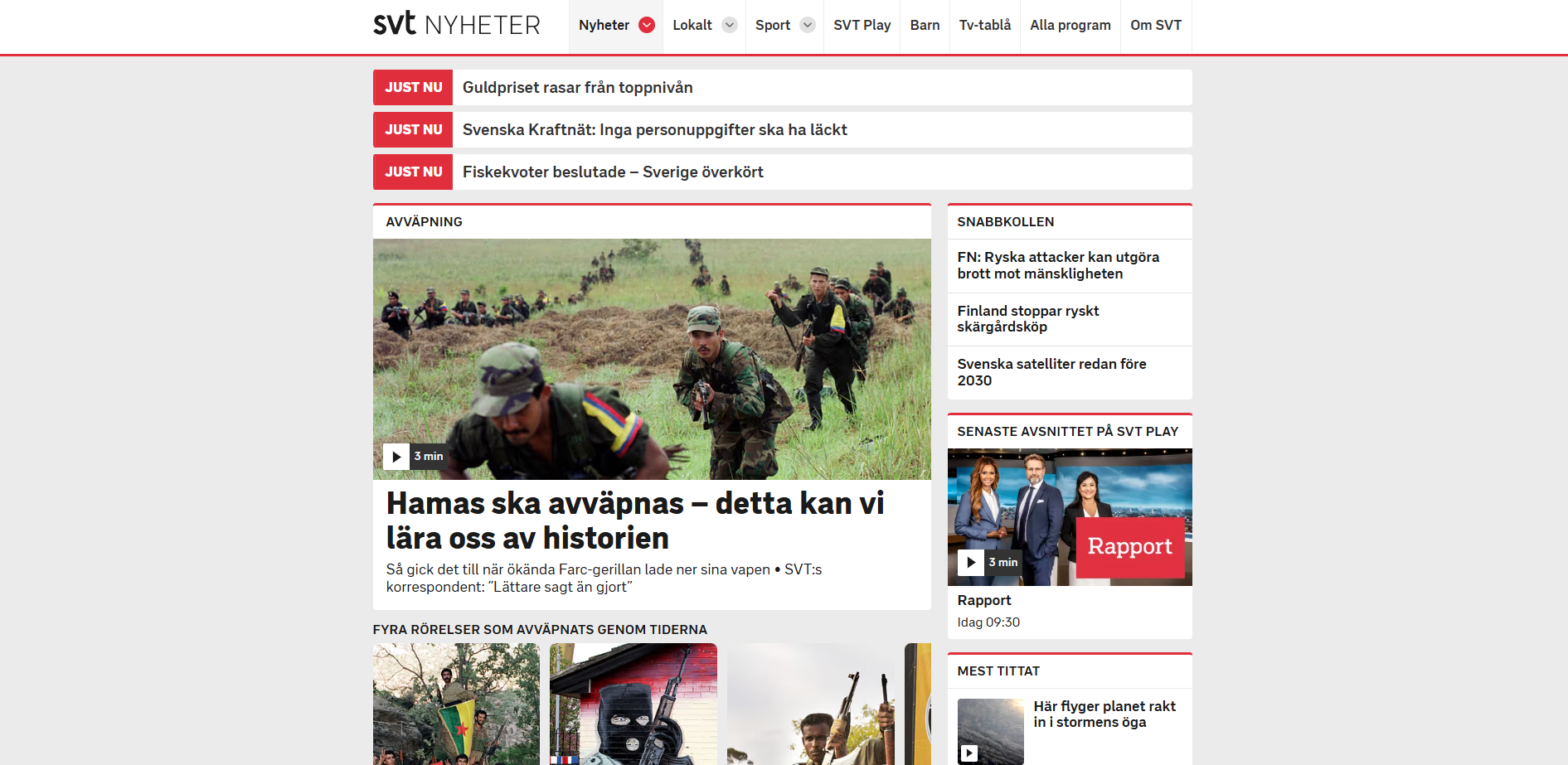
Task: Click the SVT Nyheter logo
Action: 456,25
